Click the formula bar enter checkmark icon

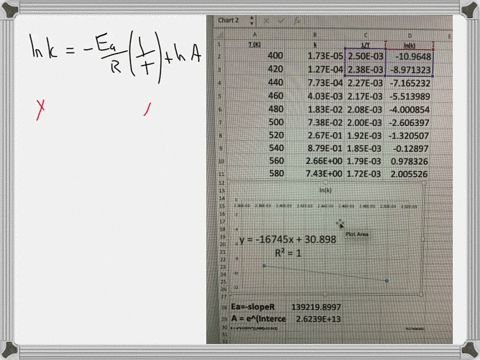coord(281,21)
